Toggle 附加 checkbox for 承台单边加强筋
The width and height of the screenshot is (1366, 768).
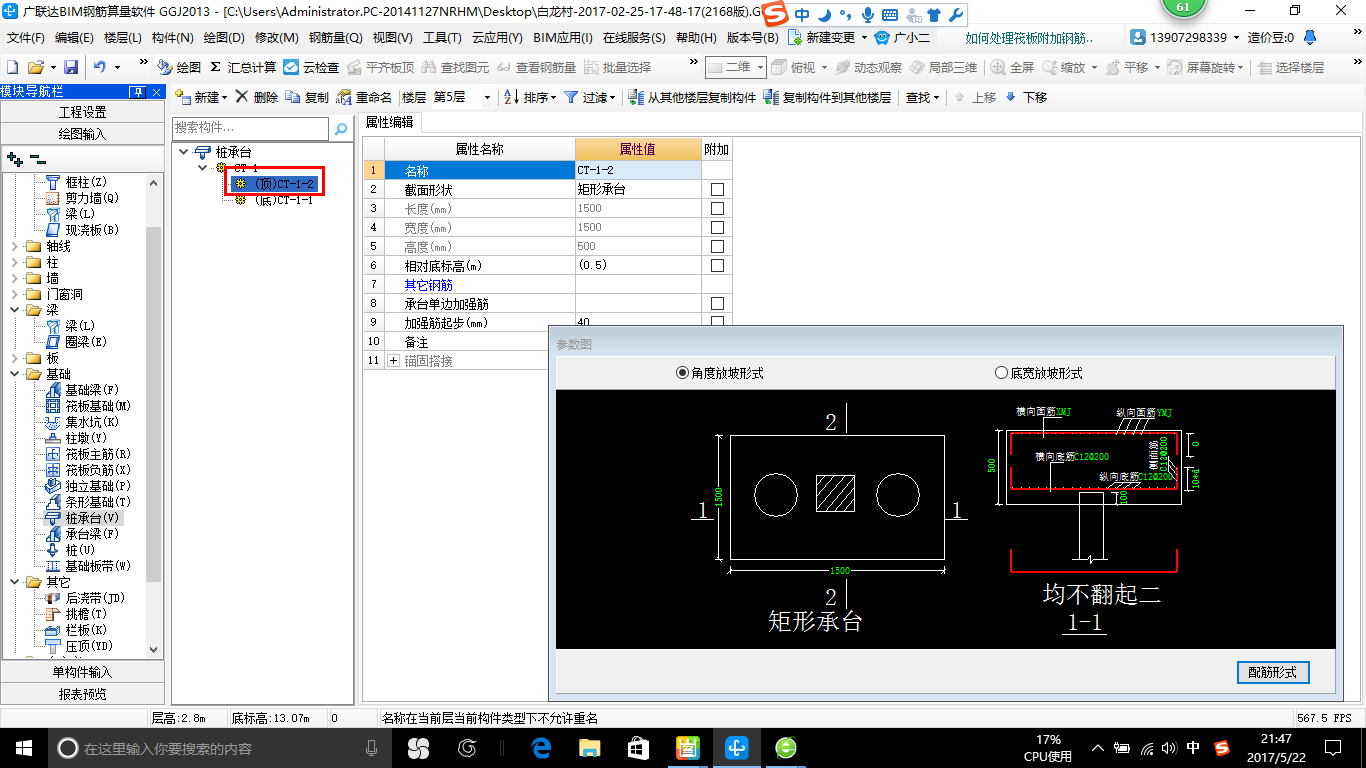click(x=717, y=304)
